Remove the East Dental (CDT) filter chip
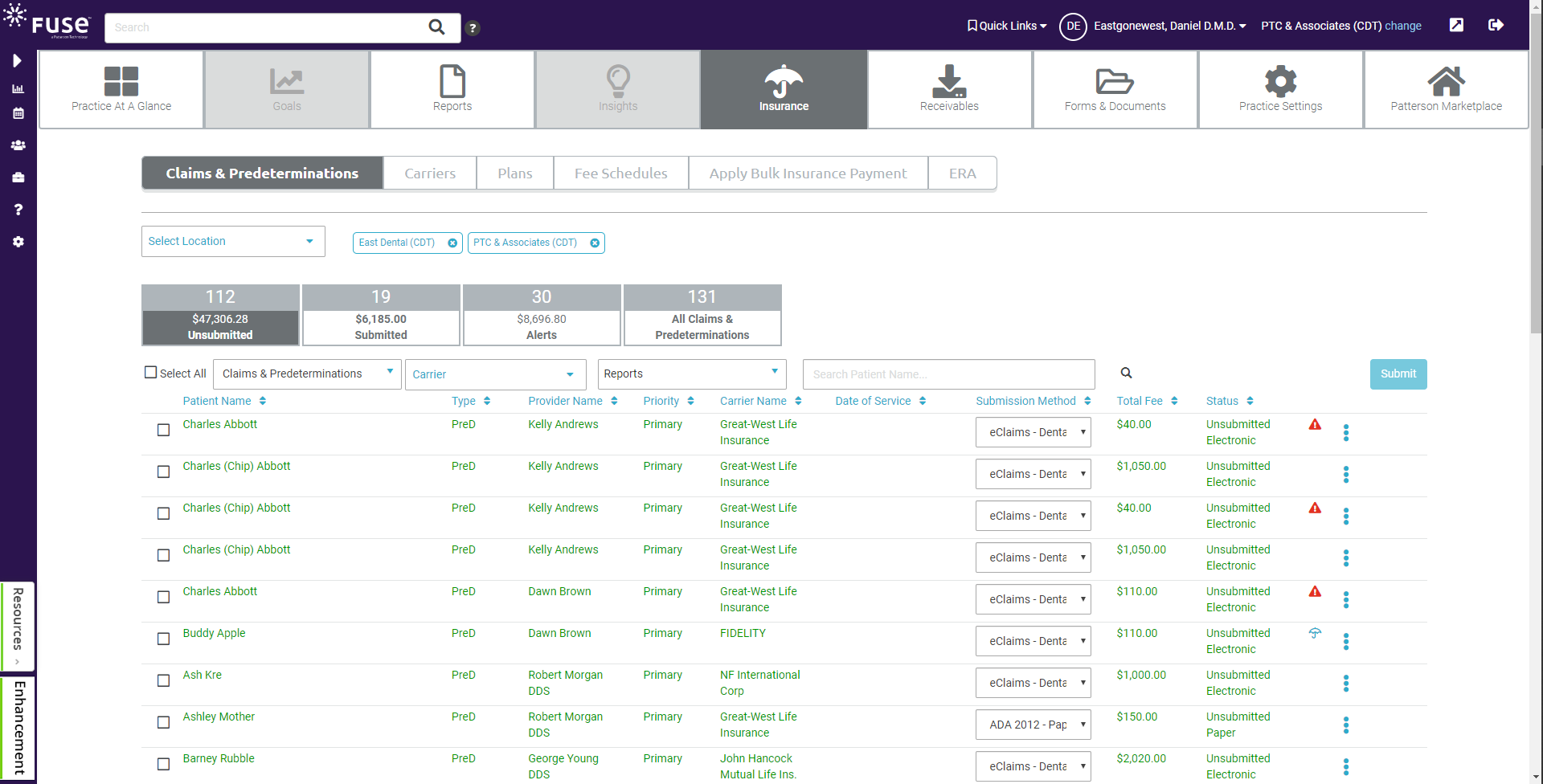 (x=452, y=243)
